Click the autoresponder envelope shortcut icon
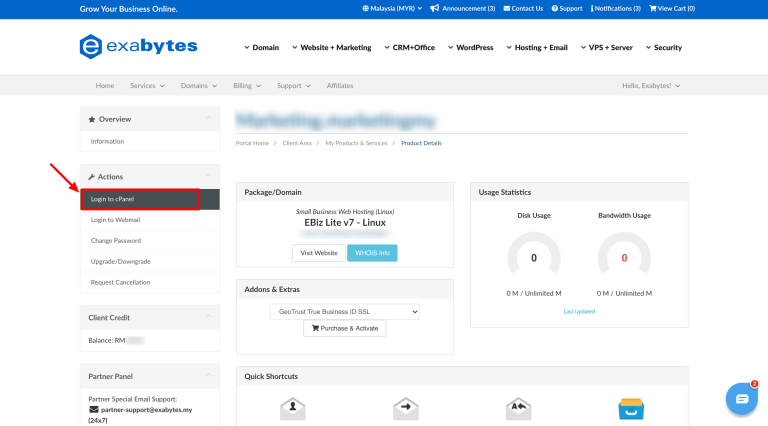Viewport: 768px width, 426px height. pos(518,409)
